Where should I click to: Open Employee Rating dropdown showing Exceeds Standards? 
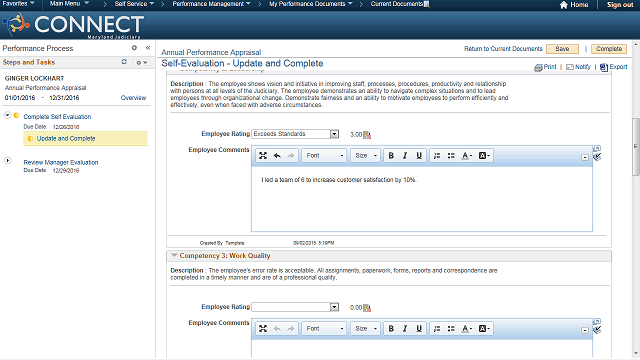point(295,134)
